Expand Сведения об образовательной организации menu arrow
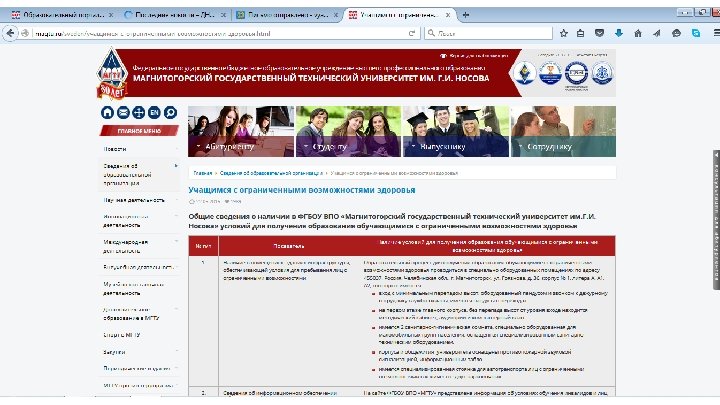The width and height of the screenshot is (720, 405). 176,165
